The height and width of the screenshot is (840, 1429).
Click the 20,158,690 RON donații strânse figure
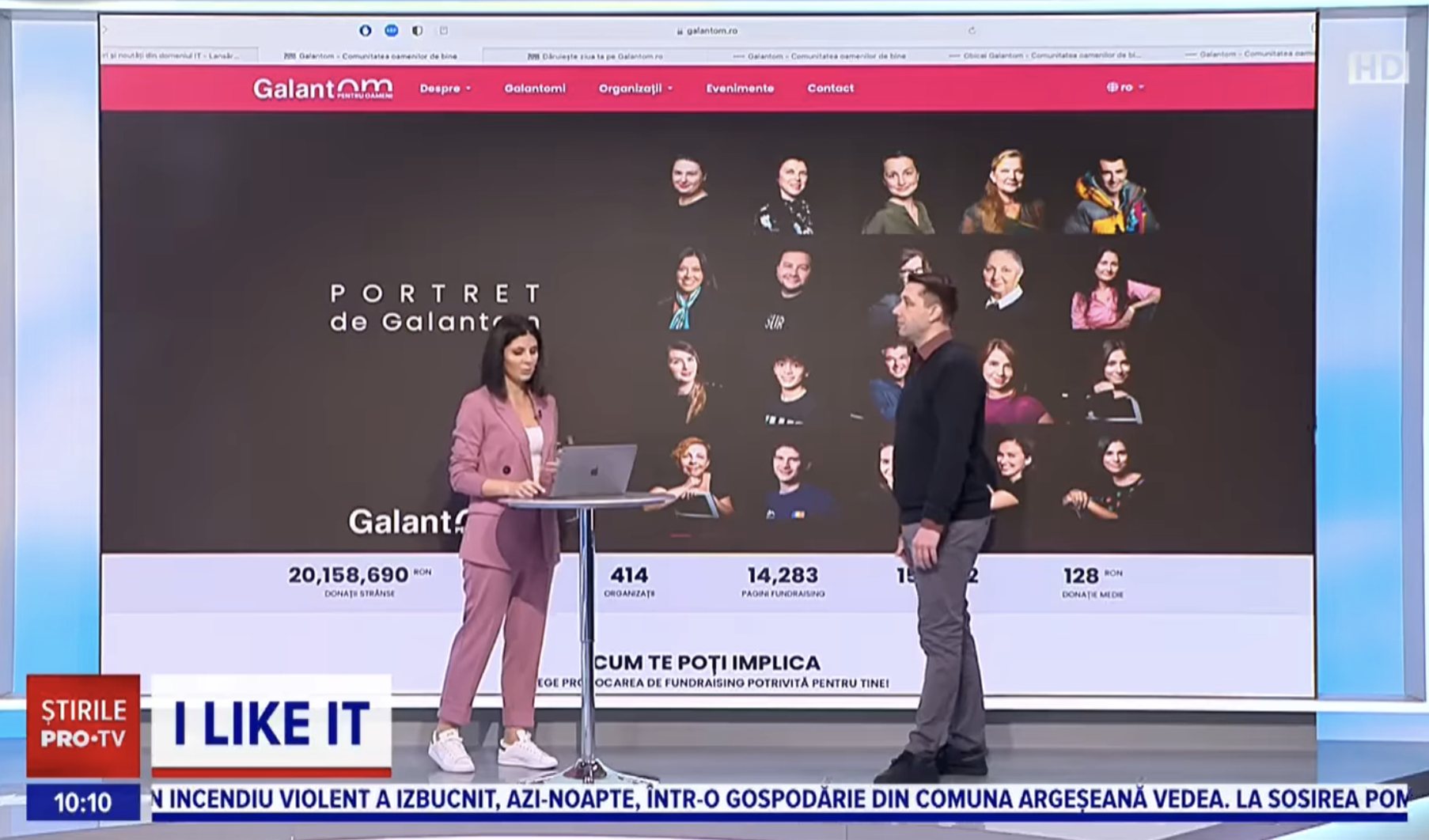point(359,580)
